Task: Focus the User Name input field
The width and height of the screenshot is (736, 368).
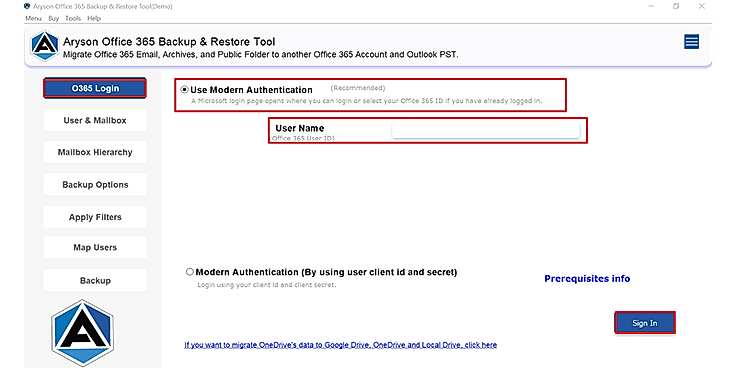Action: 486,131
